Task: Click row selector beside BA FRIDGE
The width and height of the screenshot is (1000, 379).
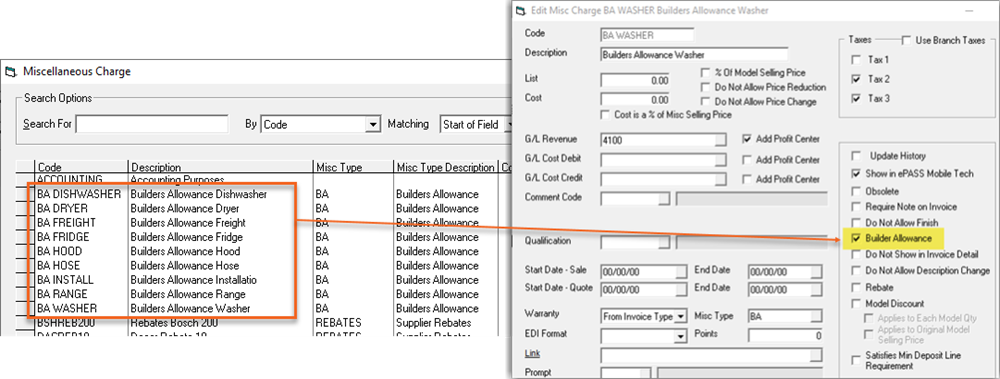Action: tap(25, 237)
